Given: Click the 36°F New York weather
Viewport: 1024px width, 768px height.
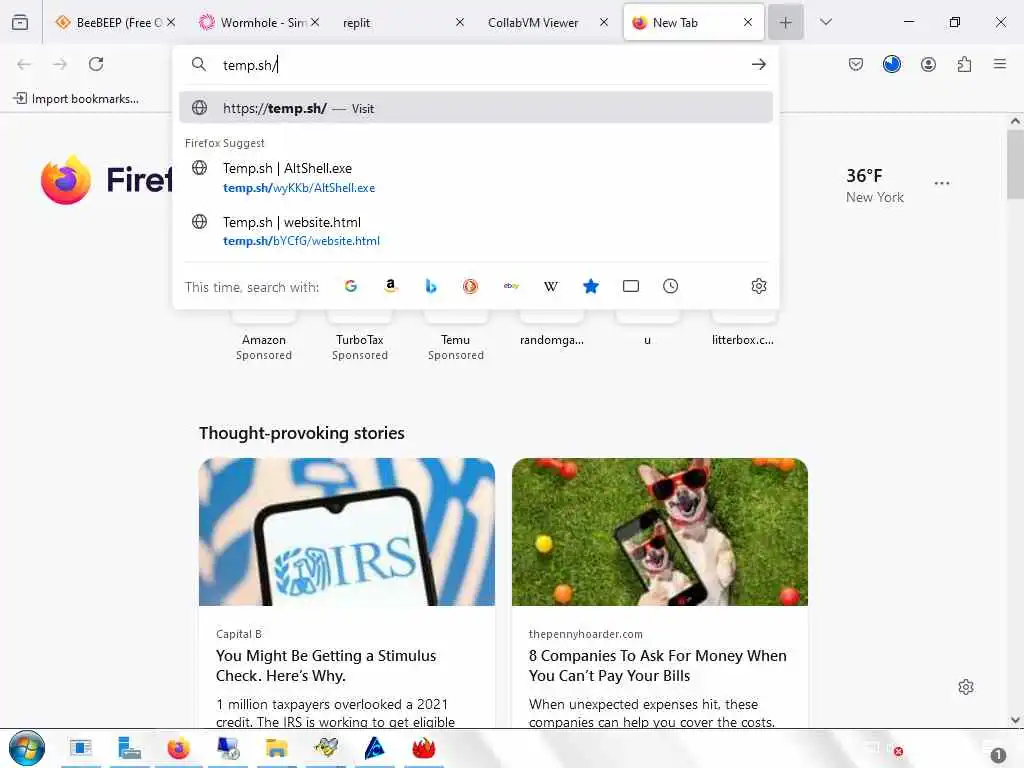Looking at the screenshot, I should (x=874, y=186).
